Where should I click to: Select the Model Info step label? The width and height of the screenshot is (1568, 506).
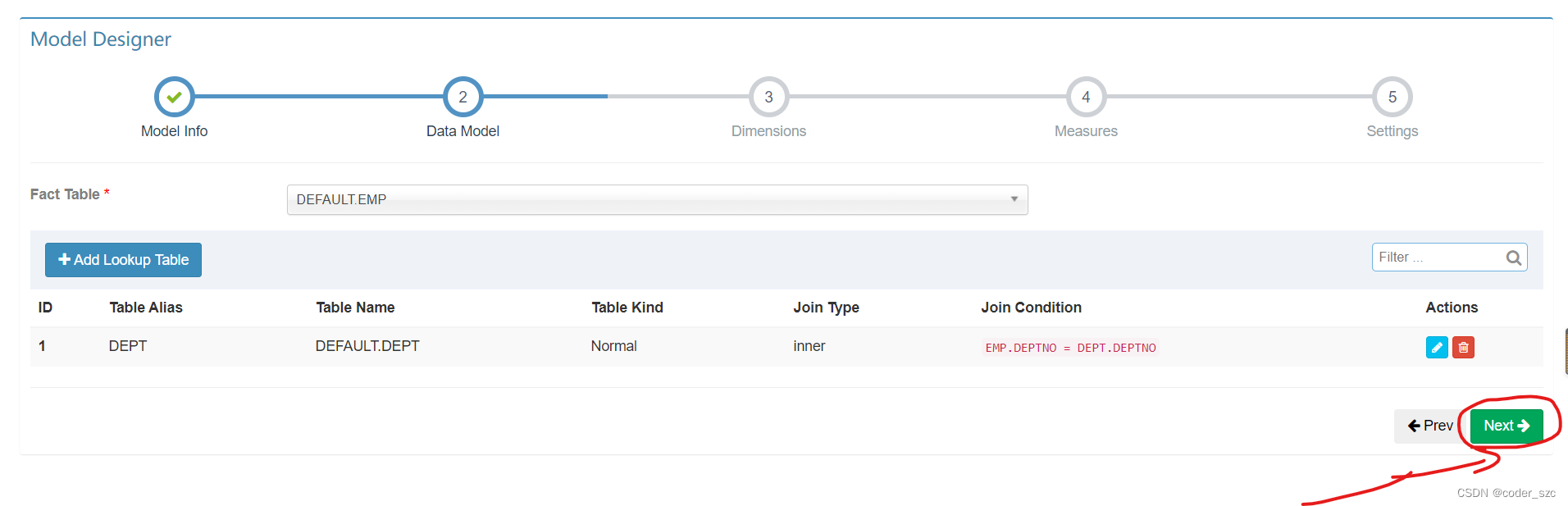point(174,131)
